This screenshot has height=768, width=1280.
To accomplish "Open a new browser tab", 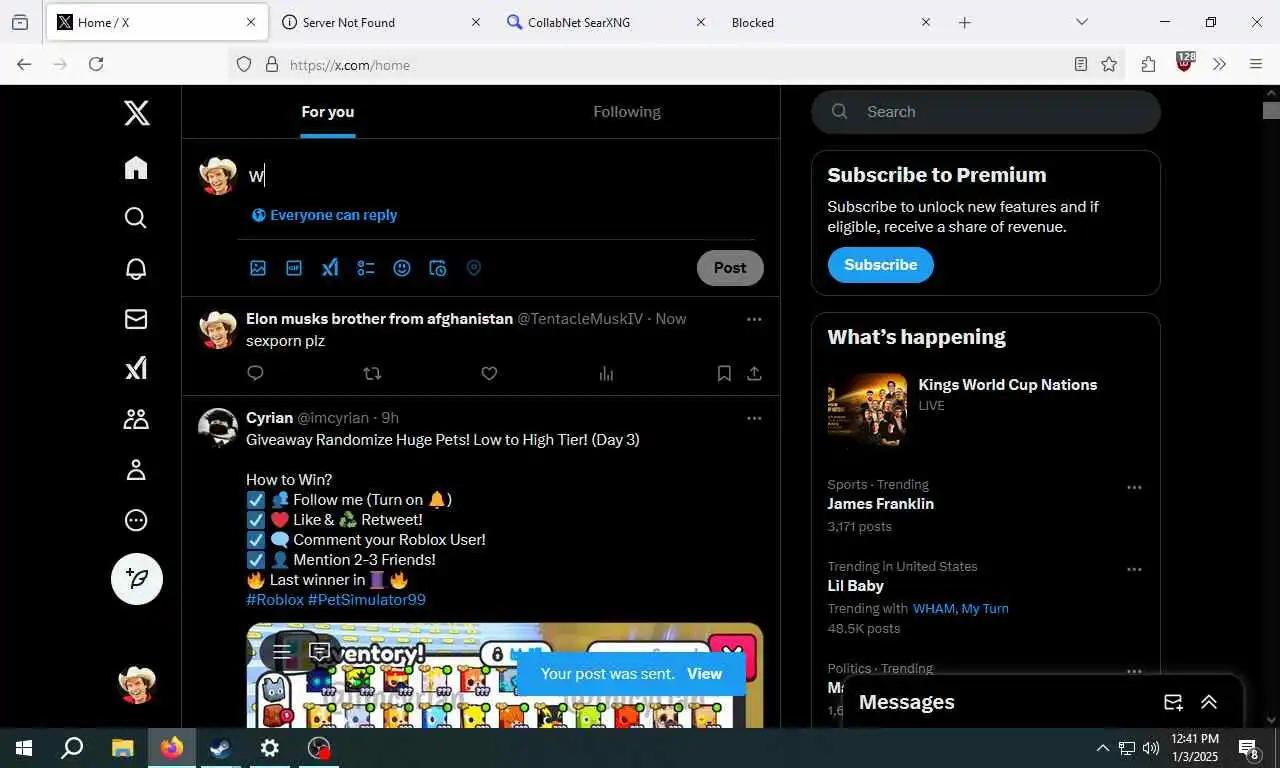I will tap(964, 22).
